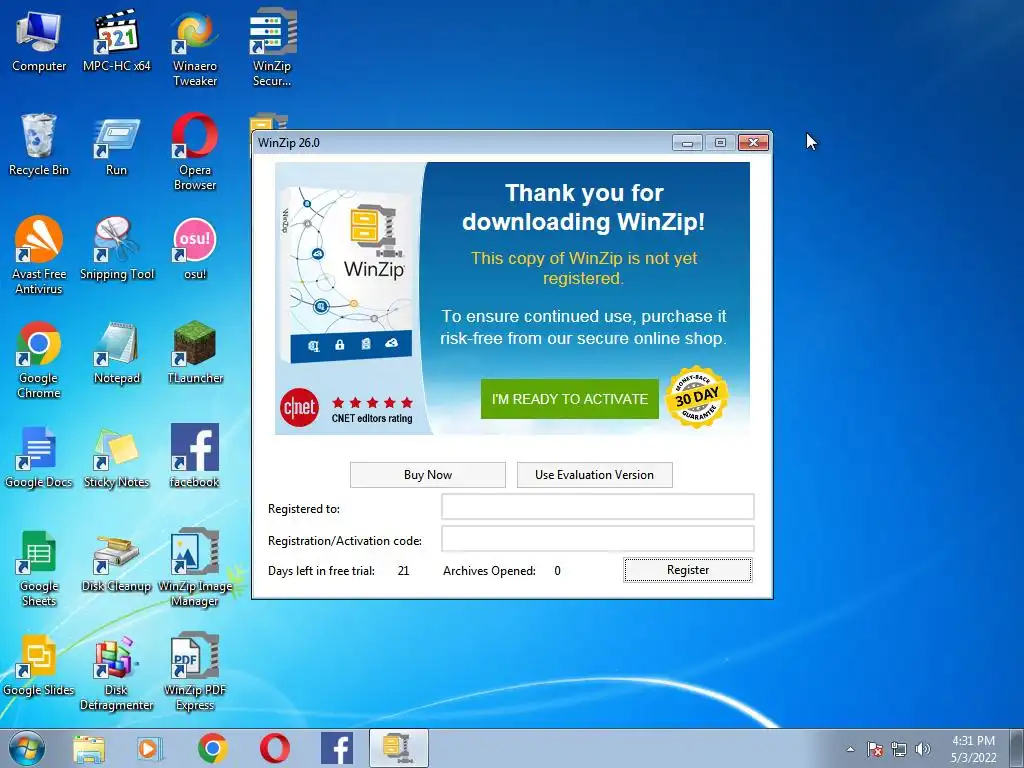Click the Snipping Tool shortcut

click(x=117, y=249)
